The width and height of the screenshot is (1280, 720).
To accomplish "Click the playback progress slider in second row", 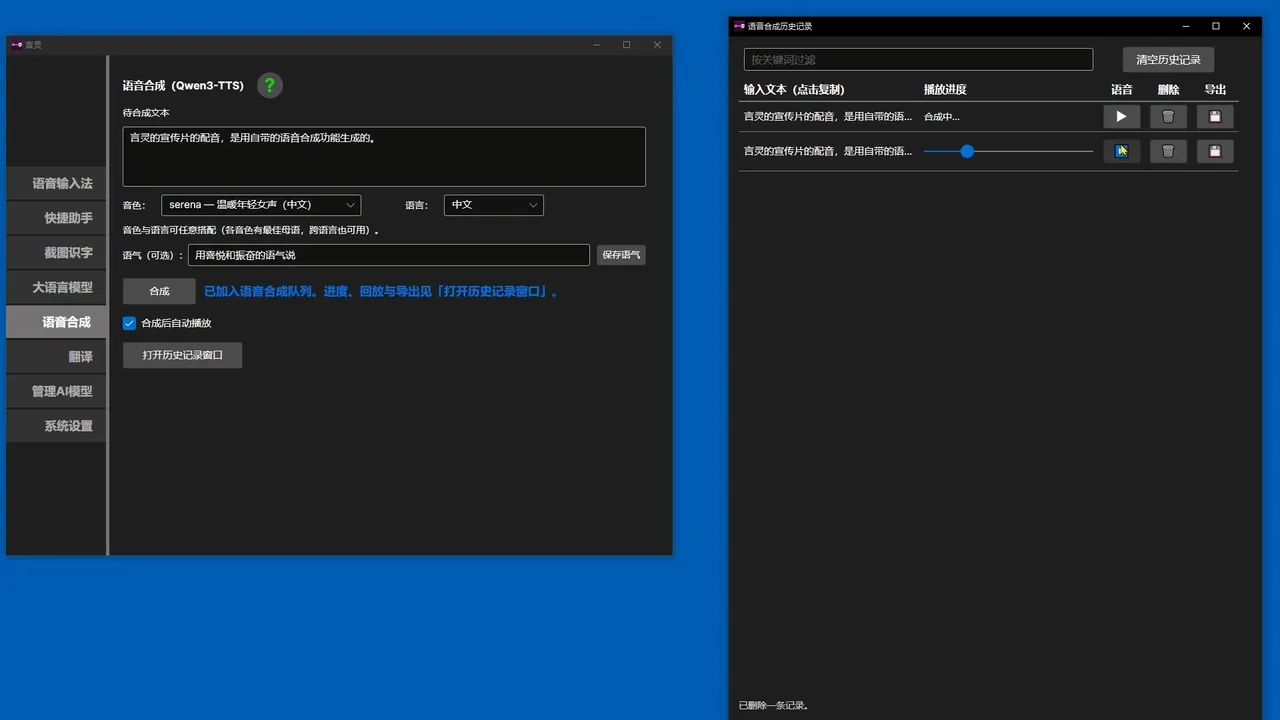I will [x=1008, y=151].
